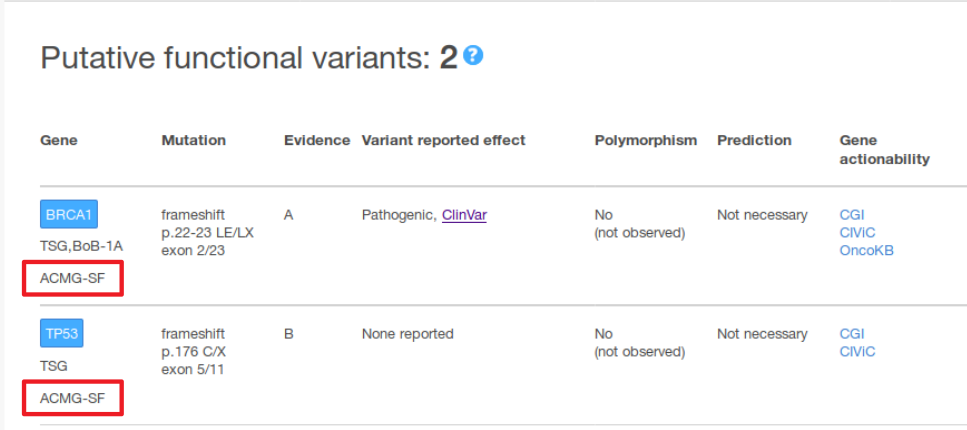This screenshot has width=967, height=430.
Task: Open the CIViC link in TP53 row
Action: pyautogui.click(x=857, y=351)
